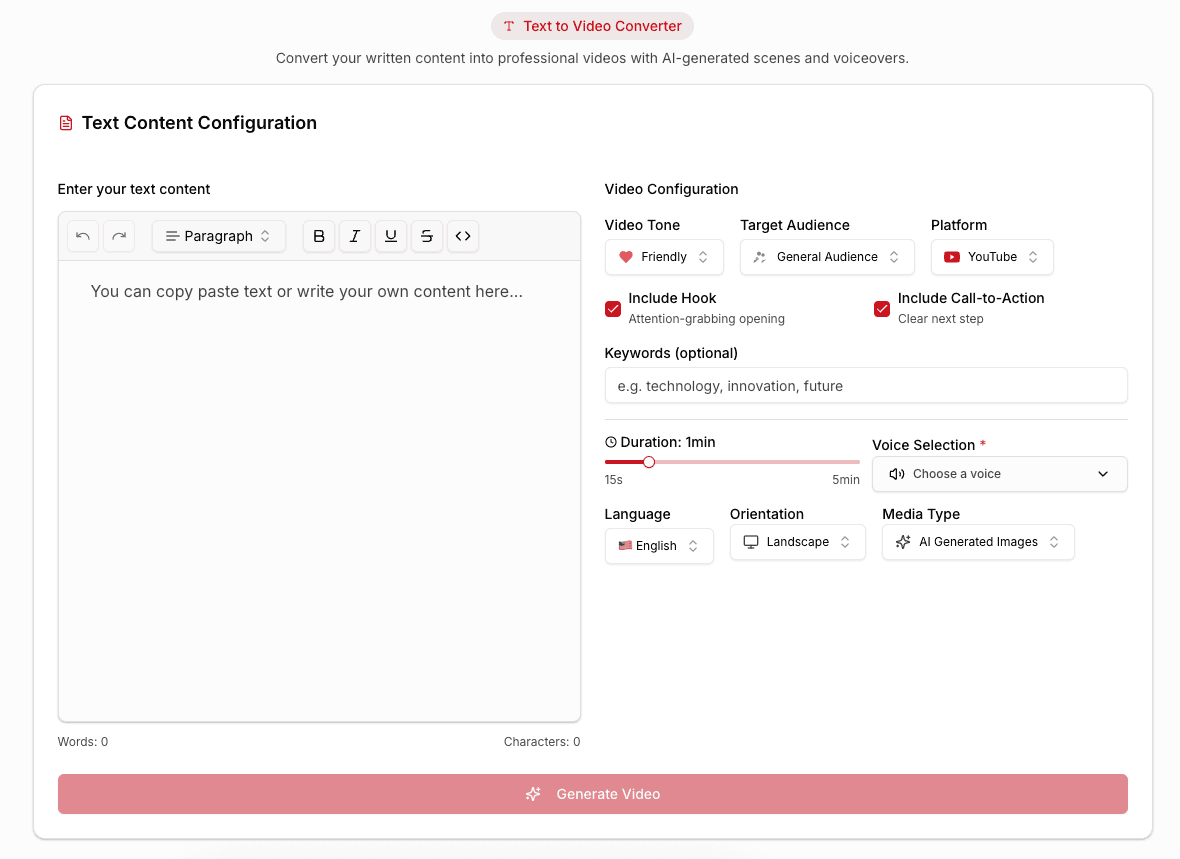Click the Voice Selection label
1180x859 pixels.
pos(923,445)
